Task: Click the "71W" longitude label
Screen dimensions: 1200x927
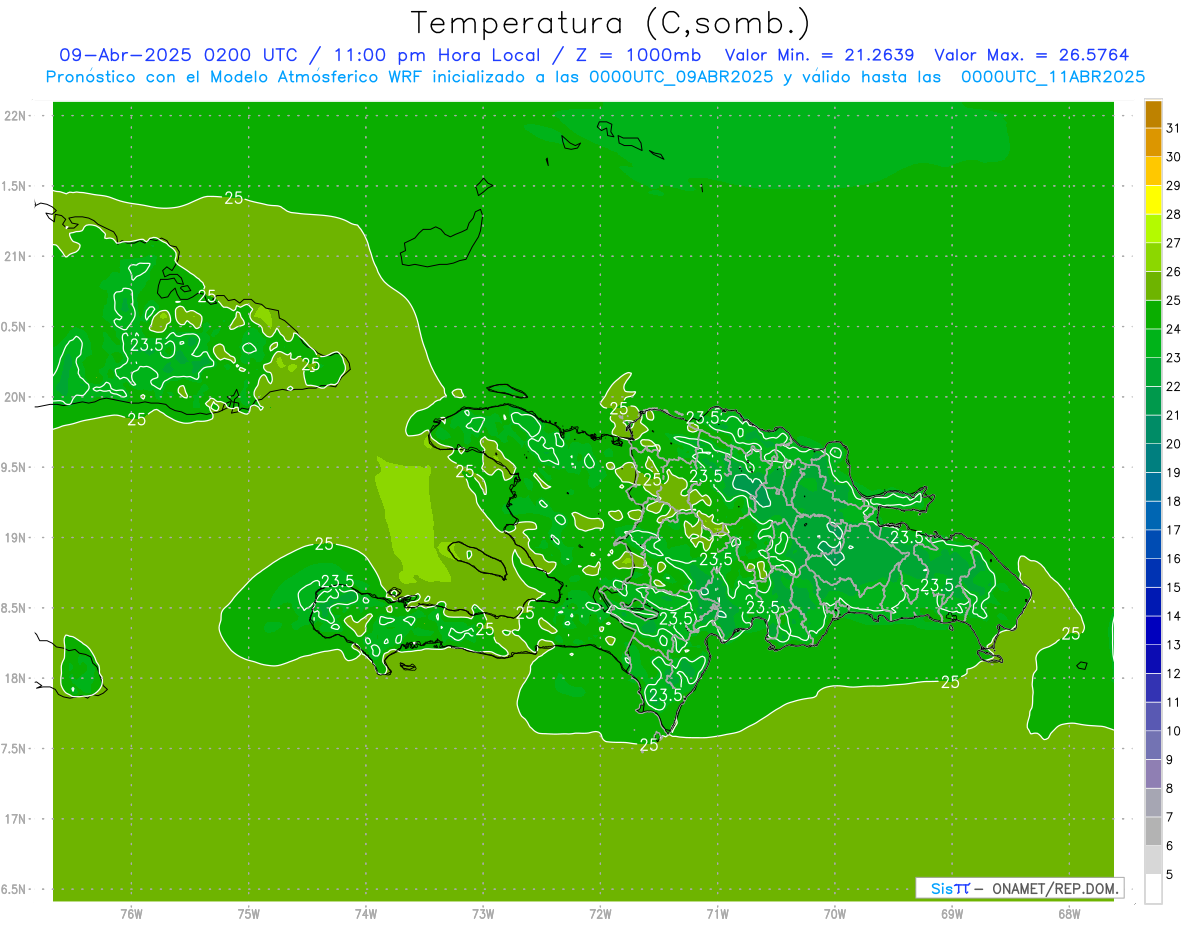Action: (x=717, y=914)
